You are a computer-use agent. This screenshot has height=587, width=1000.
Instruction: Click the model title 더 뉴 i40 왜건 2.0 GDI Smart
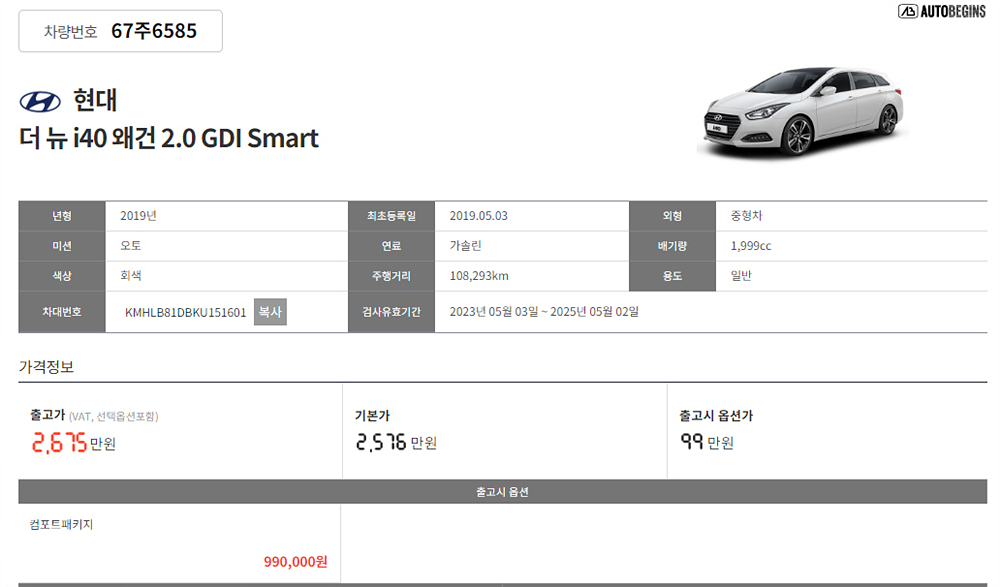coord(168,138)
